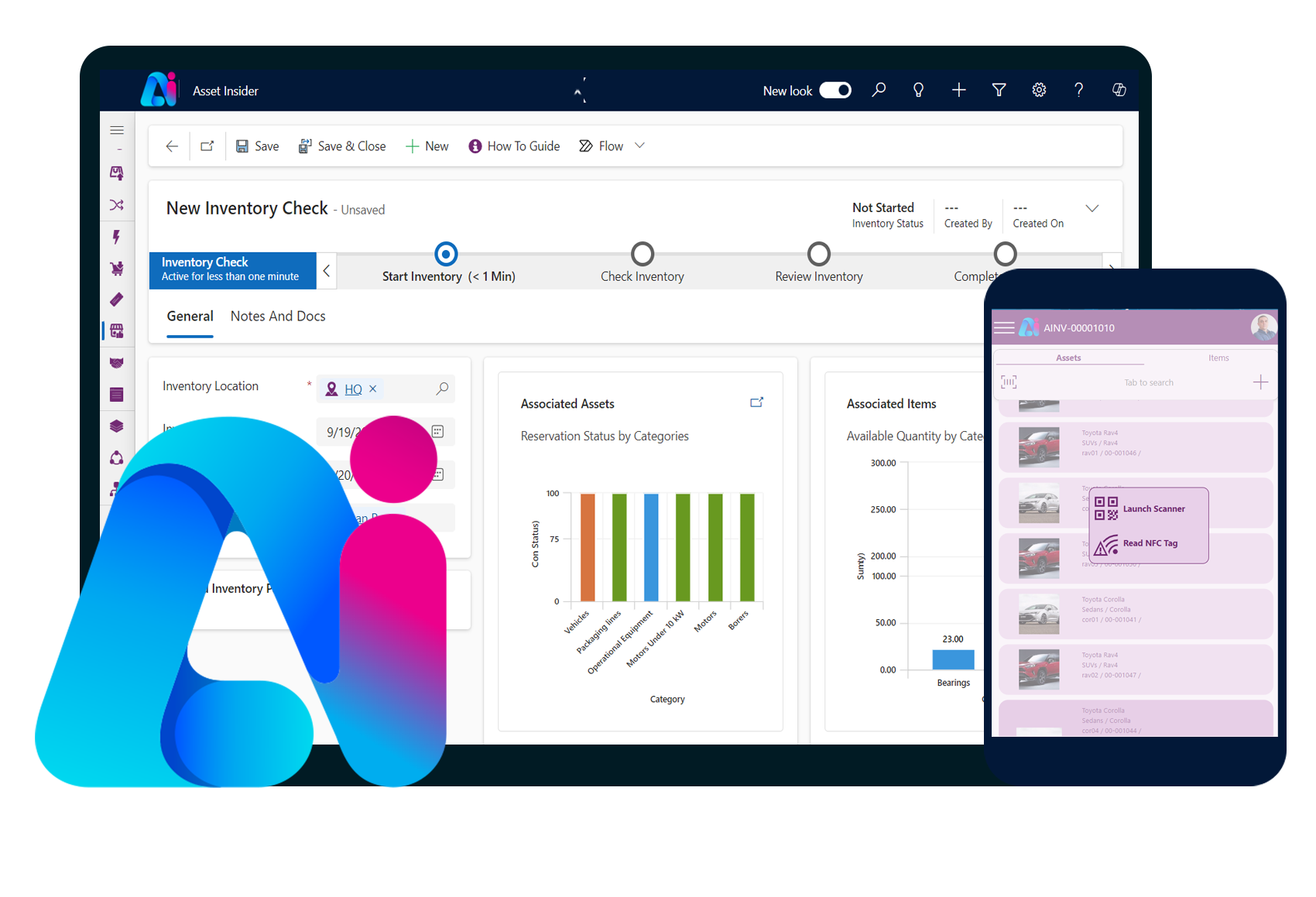Choose Launch Scanner in phone popup

pyautogui.click(x=1140, y=508)
